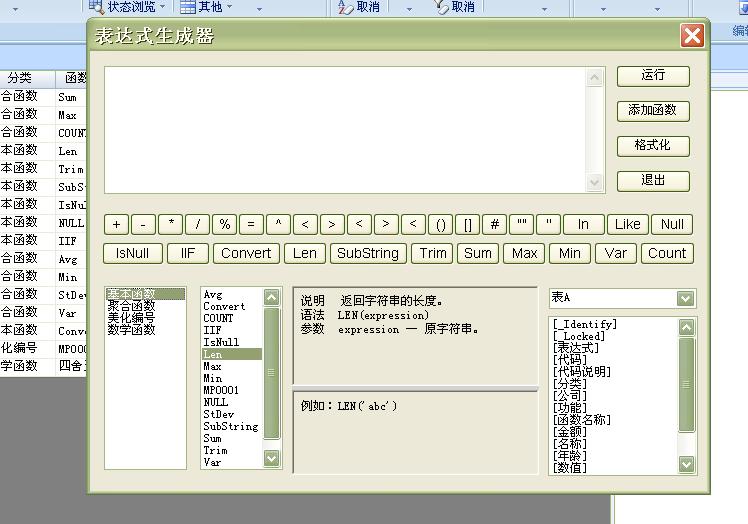Select 数学函数 function category
The image size is (748, 524).
tap(132, 330)
